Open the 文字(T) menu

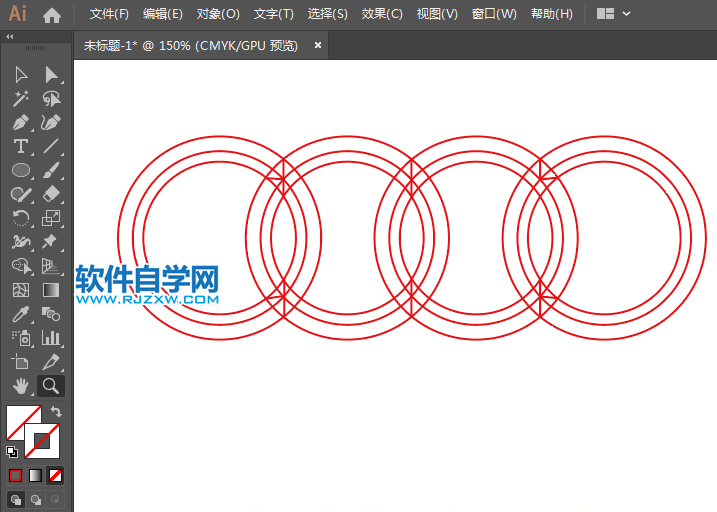pos(273,14)
